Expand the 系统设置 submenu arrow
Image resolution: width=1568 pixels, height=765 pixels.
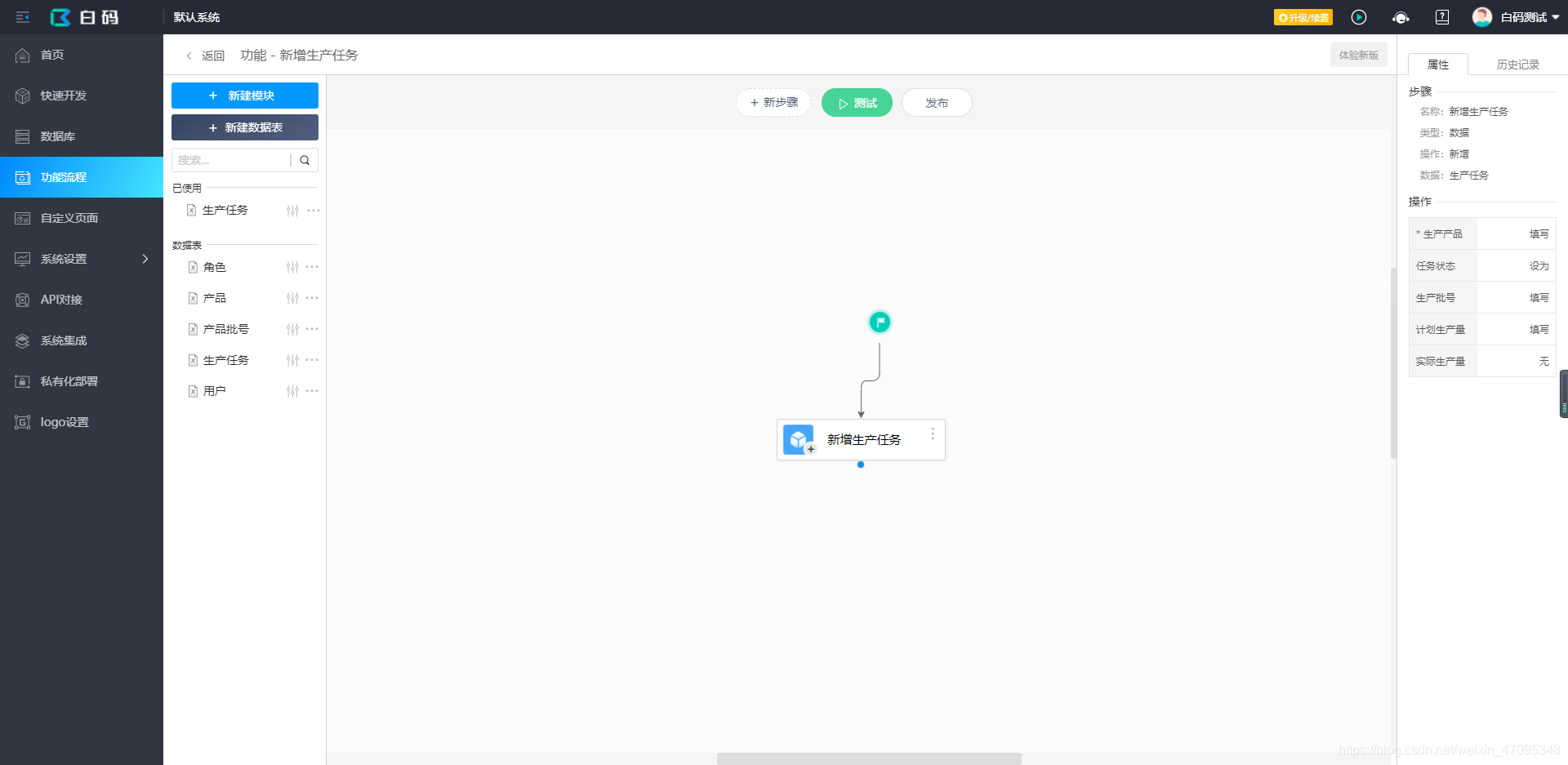point(145,259)
